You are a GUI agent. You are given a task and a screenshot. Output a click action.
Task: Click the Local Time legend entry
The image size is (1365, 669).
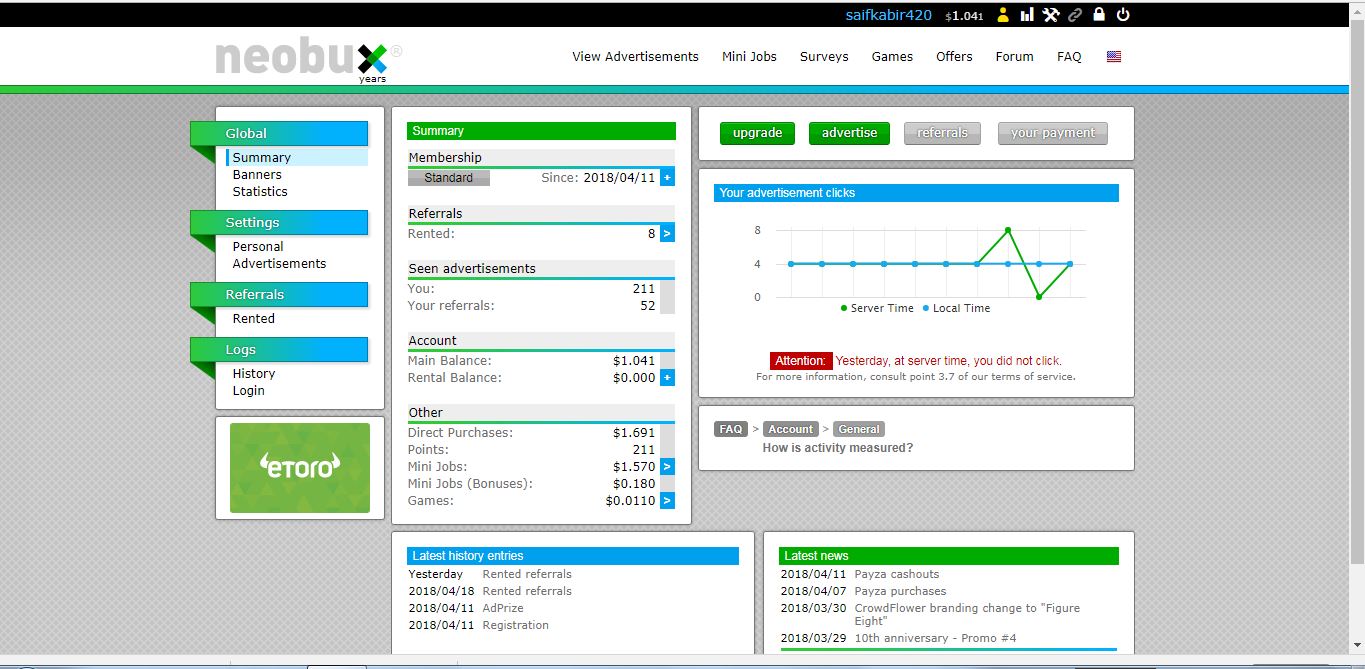click(x=956, y=309)
